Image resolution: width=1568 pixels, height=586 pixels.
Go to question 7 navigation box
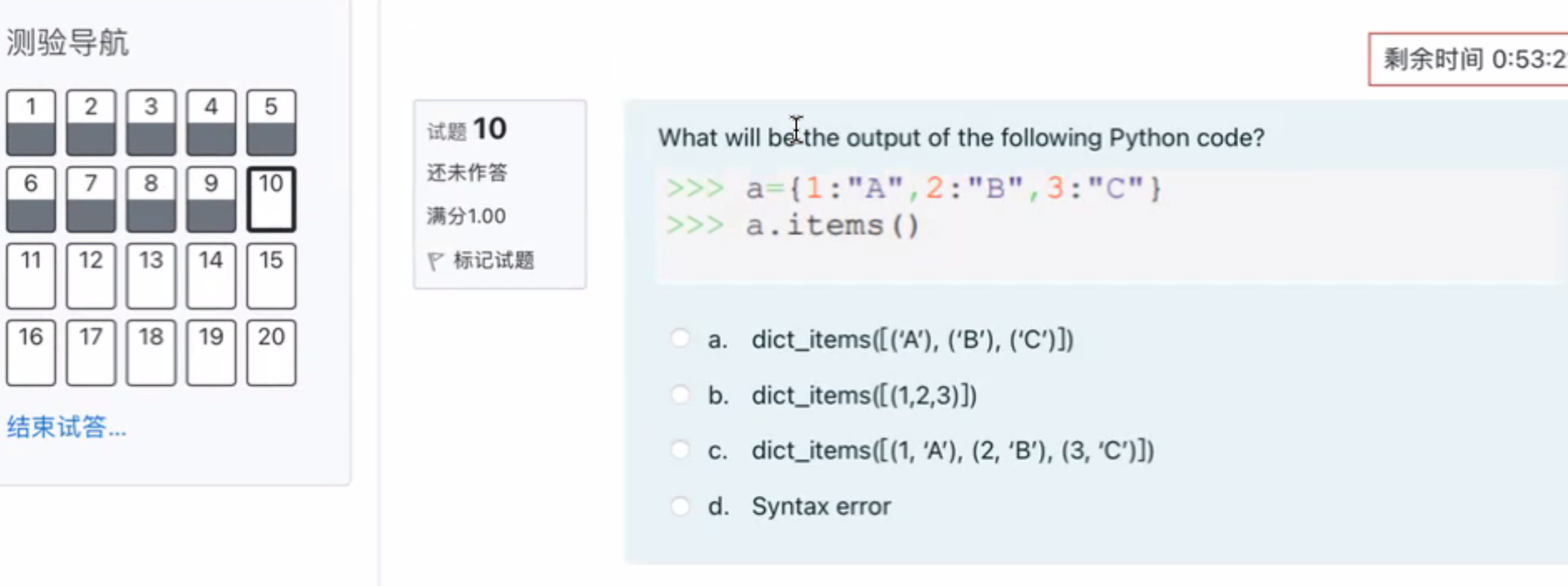coord(92,199)
